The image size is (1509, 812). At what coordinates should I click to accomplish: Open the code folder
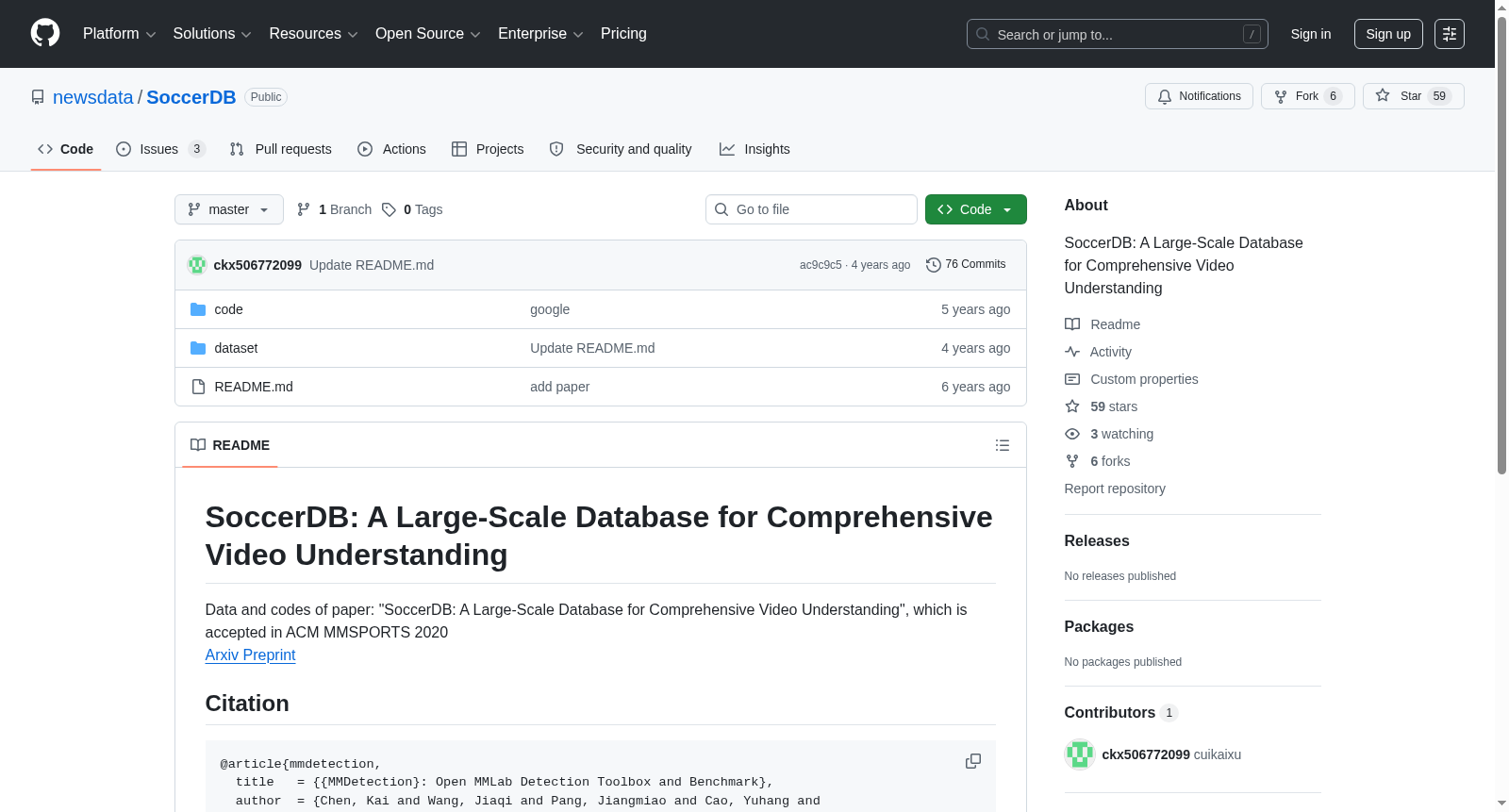228,309
